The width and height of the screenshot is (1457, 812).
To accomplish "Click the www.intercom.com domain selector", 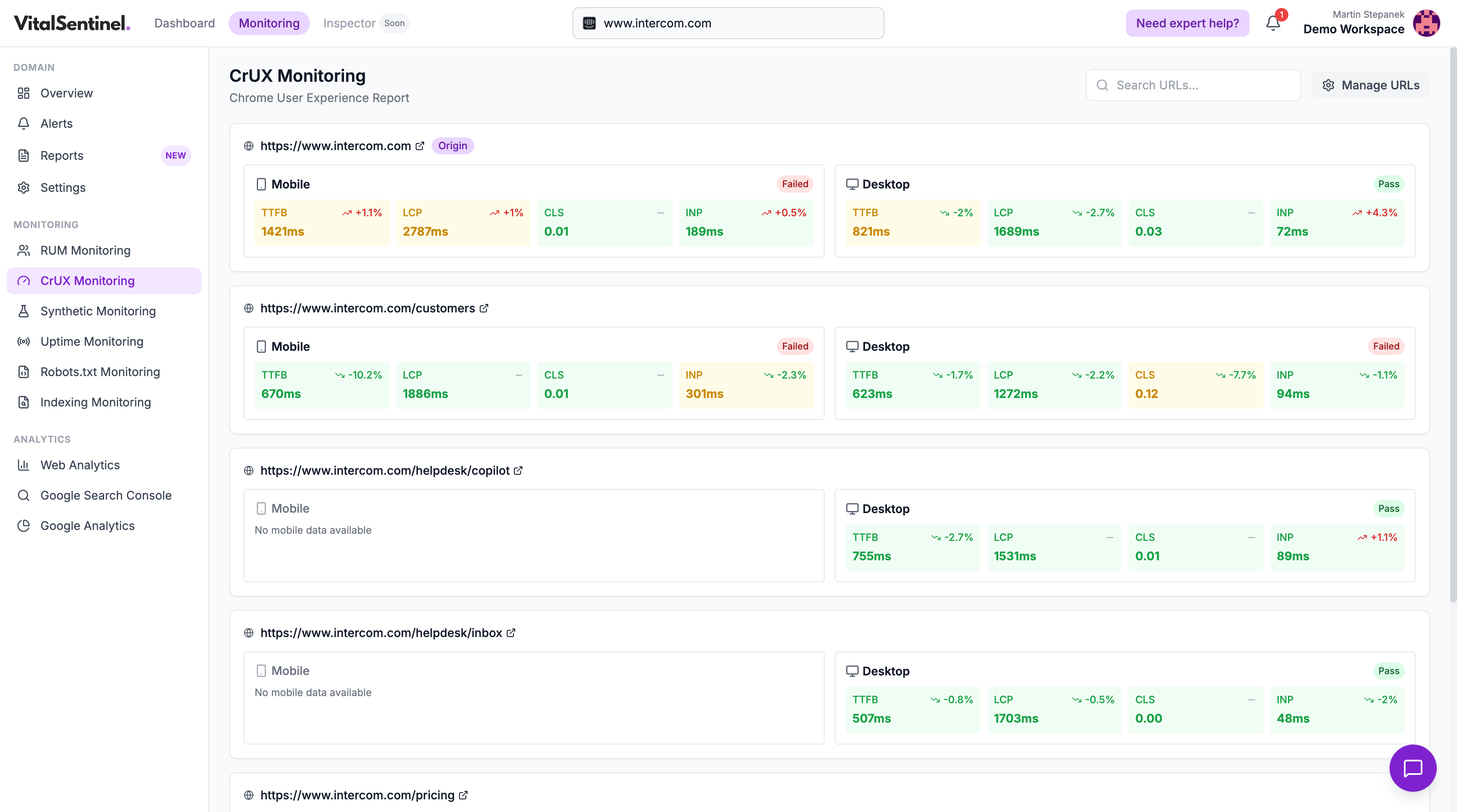I will tap(727, 23).
